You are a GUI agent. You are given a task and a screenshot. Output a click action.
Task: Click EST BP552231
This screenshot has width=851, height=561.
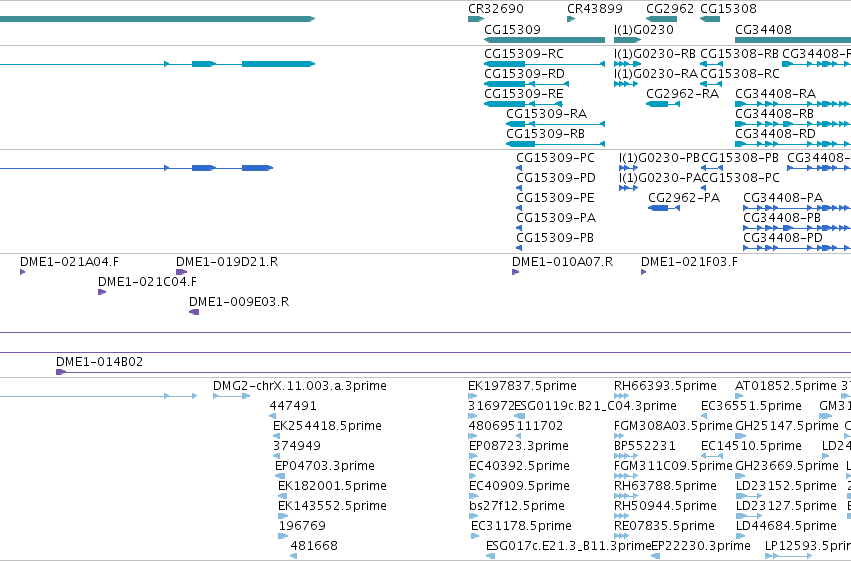[x=626, y=456]
